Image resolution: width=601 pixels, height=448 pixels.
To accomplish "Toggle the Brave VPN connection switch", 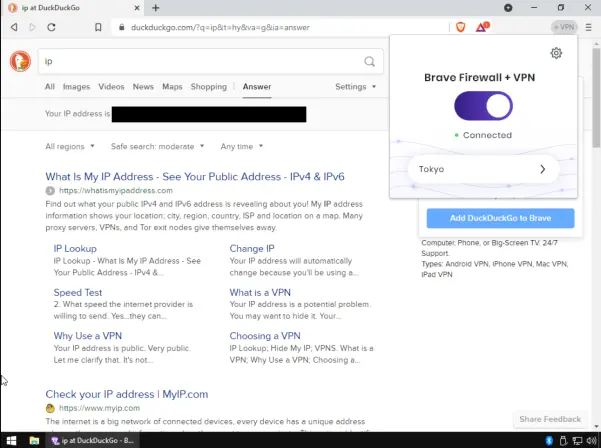I will coord(483,106).
